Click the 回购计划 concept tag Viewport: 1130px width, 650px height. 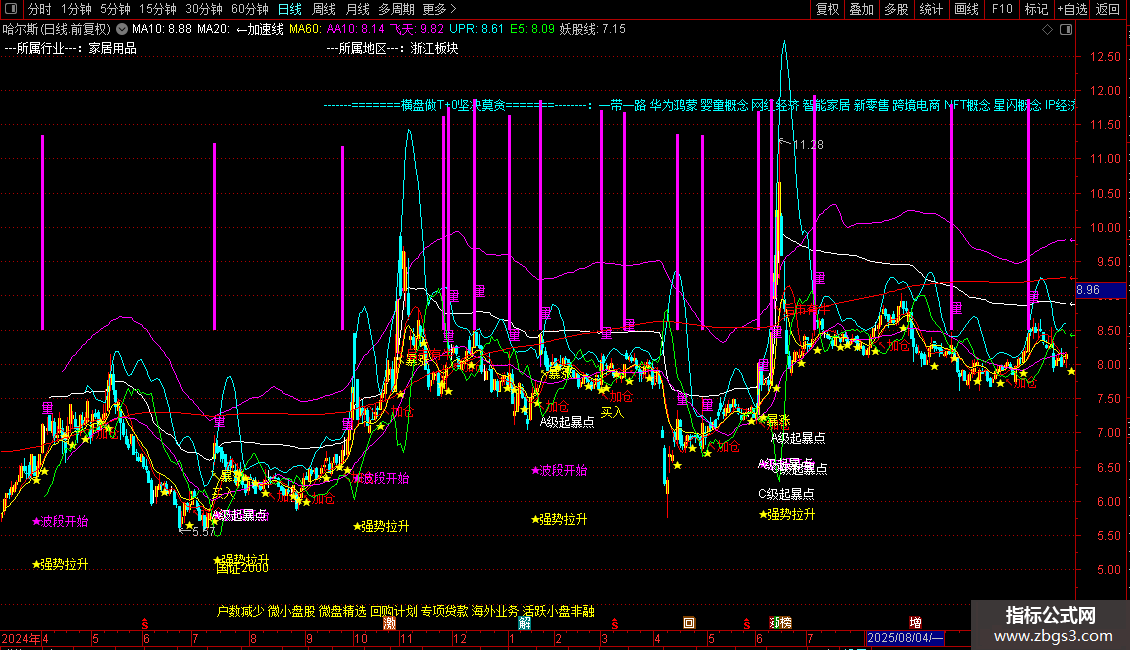click(393, 611)
